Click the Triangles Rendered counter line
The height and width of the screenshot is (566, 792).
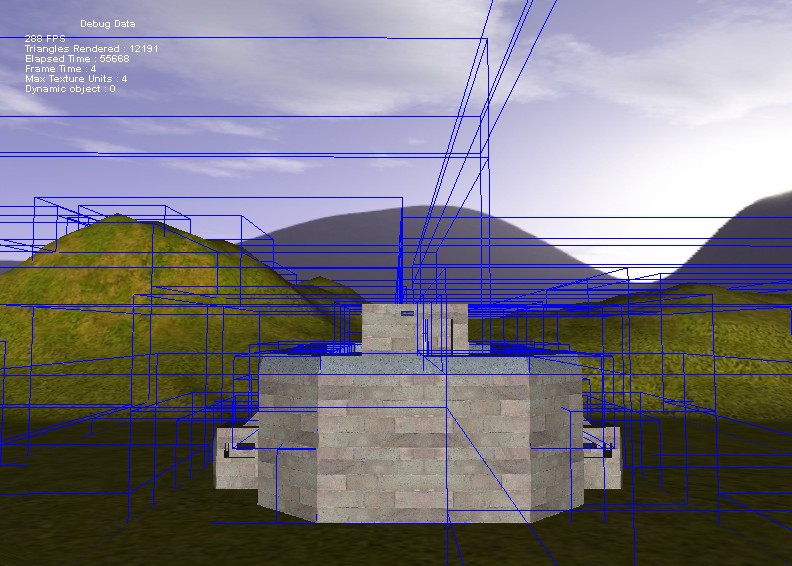91,49
